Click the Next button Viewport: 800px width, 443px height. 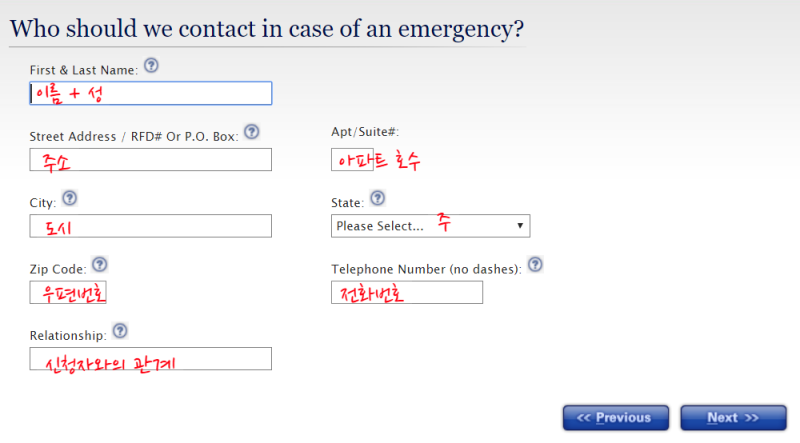734,418
